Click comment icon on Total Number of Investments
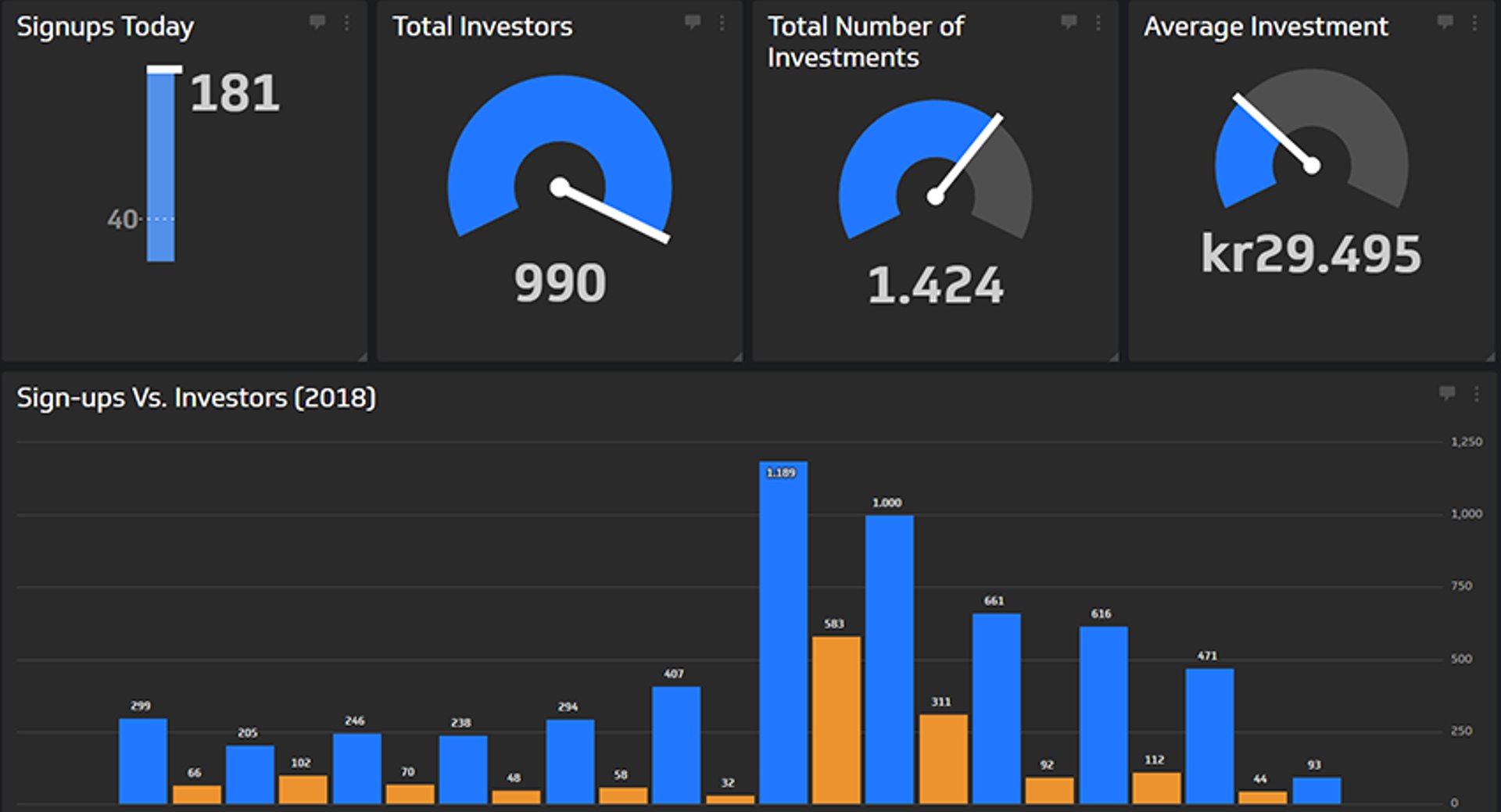The height and width of the screenshot is (812, 1501). pos(1068,22)
